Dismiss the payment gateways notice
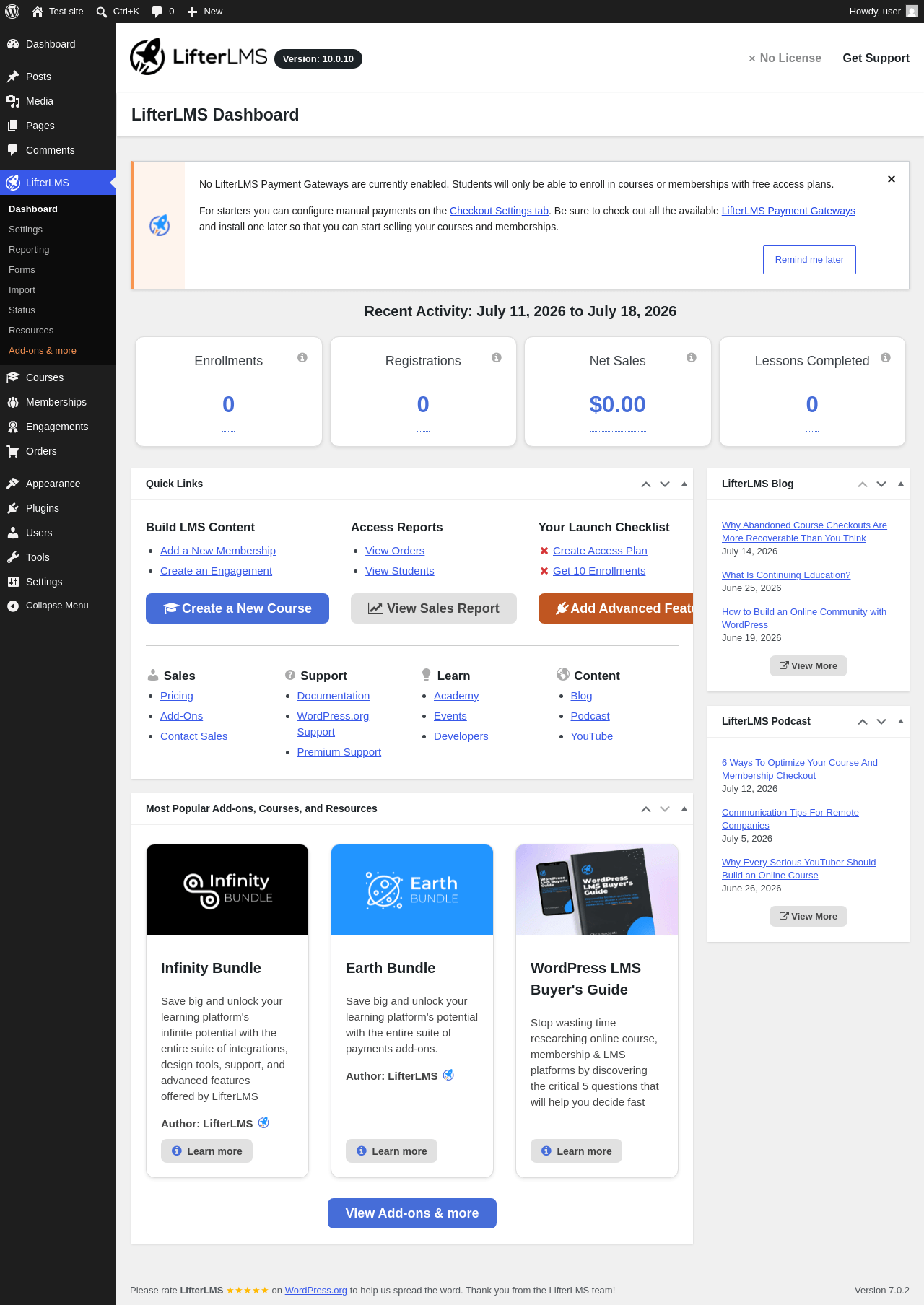The width and height of the screenshot is (924, 1305). 892,179
